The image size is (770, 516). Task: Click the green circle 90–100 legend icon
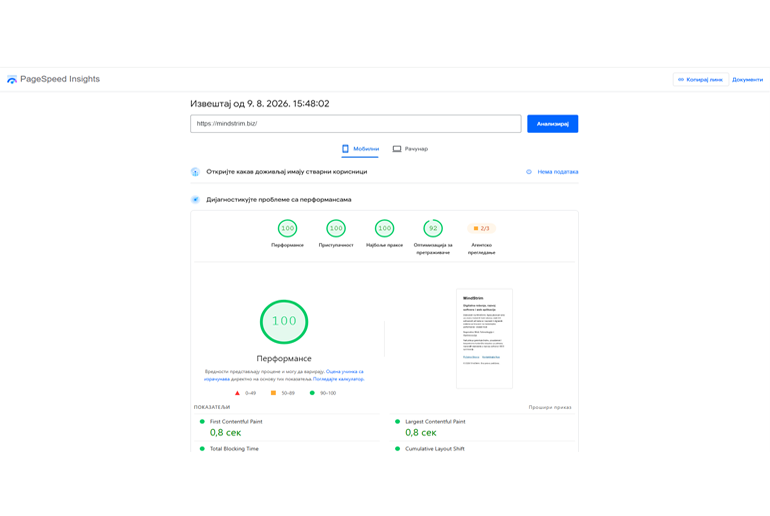312,393
